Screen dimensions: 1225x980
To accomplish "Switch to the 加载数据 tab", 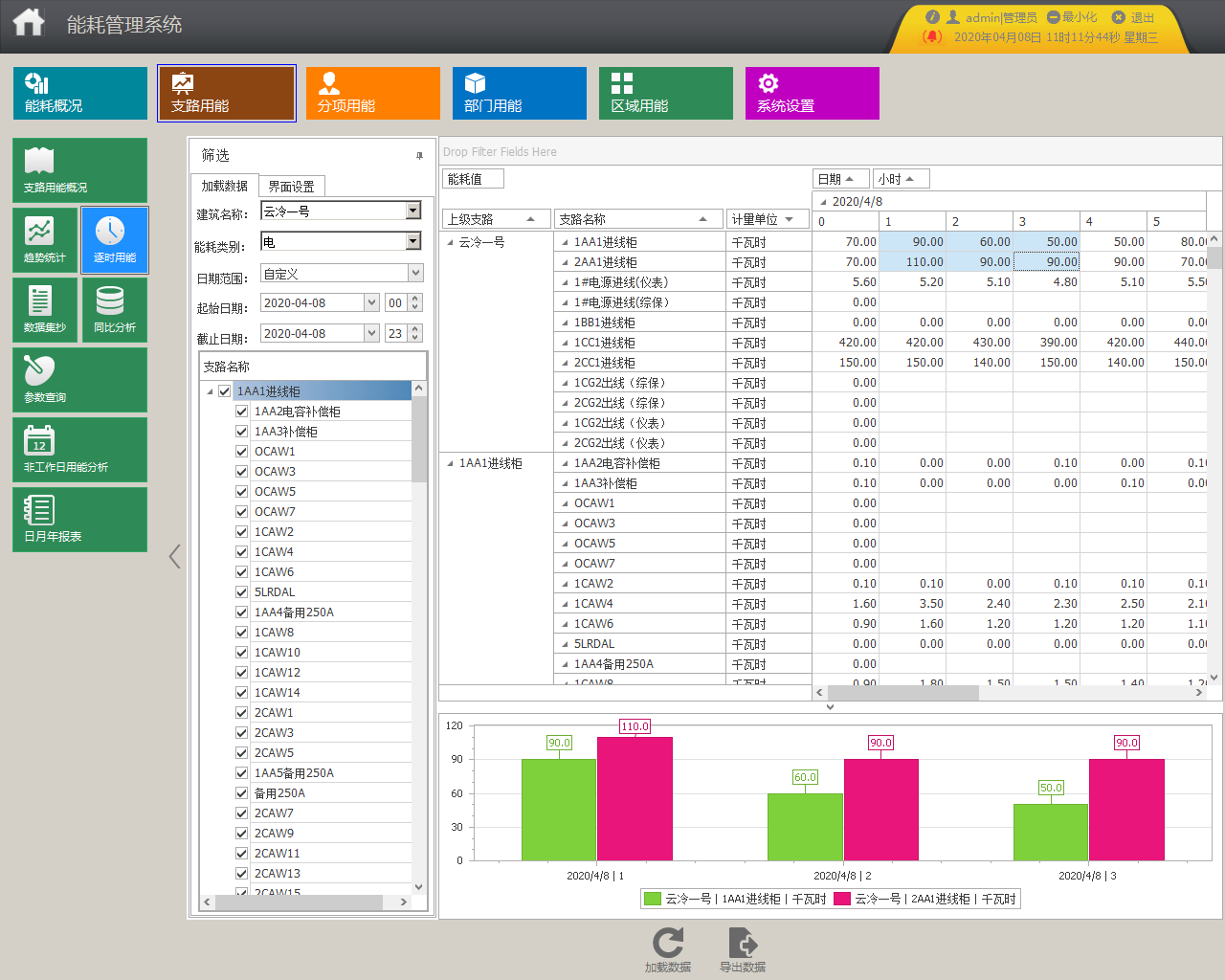I will (224, 186).
